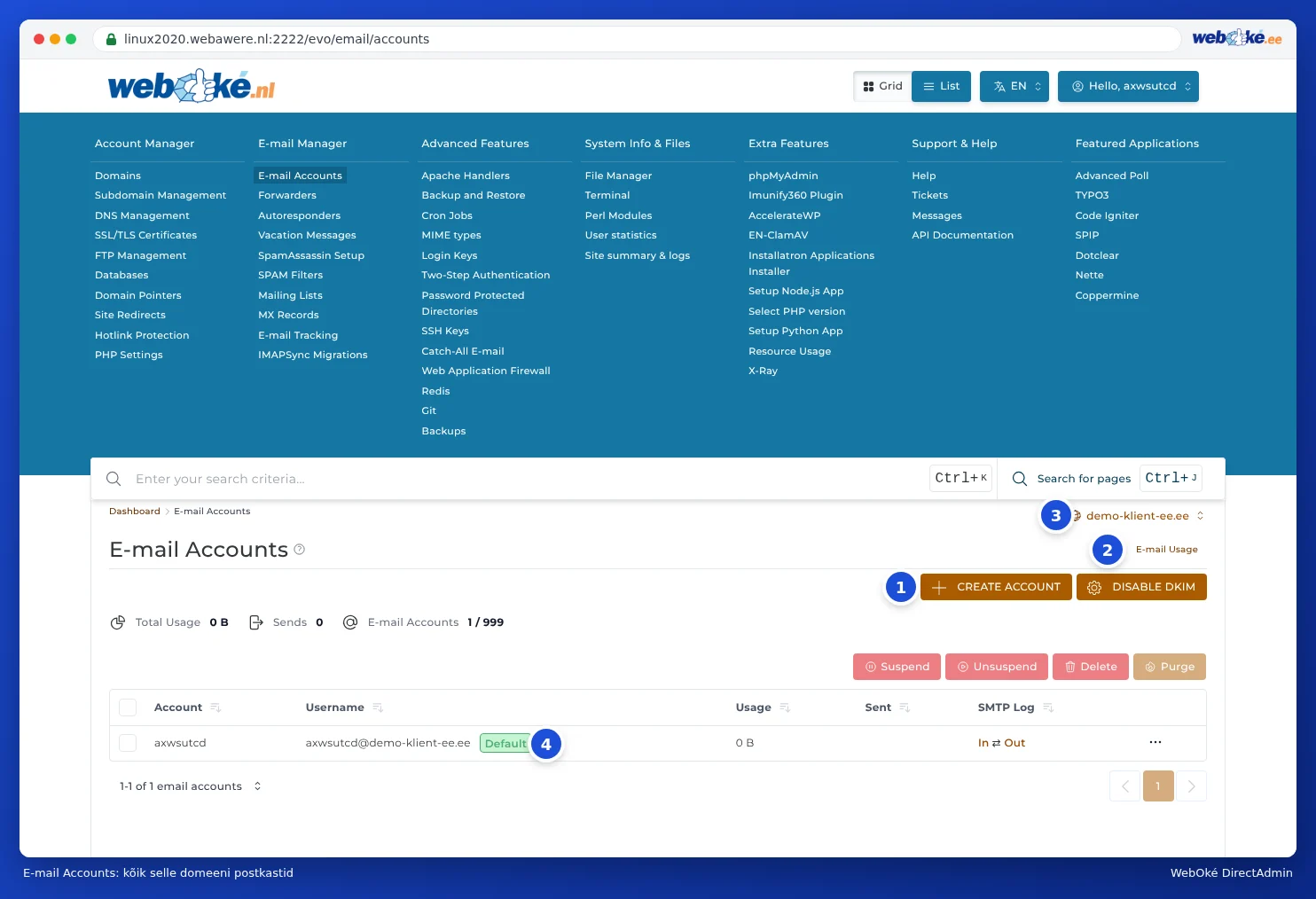Image resolution: width=1316 pixels, height=899 pixels.
Task: Click the Sends outbox icon
Action: point(256,622)
